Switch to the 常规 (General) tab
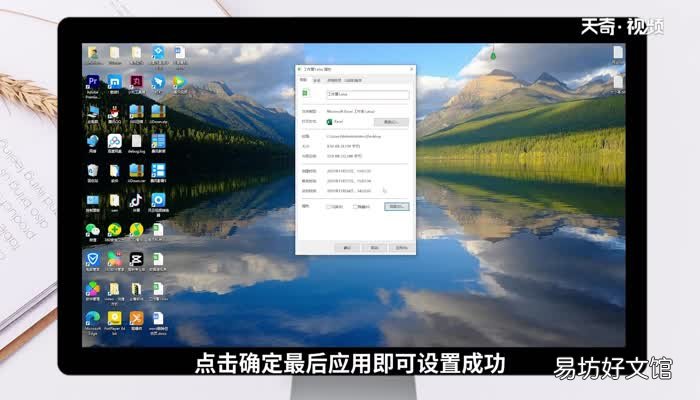700x400 pixels. coord(304,80)
